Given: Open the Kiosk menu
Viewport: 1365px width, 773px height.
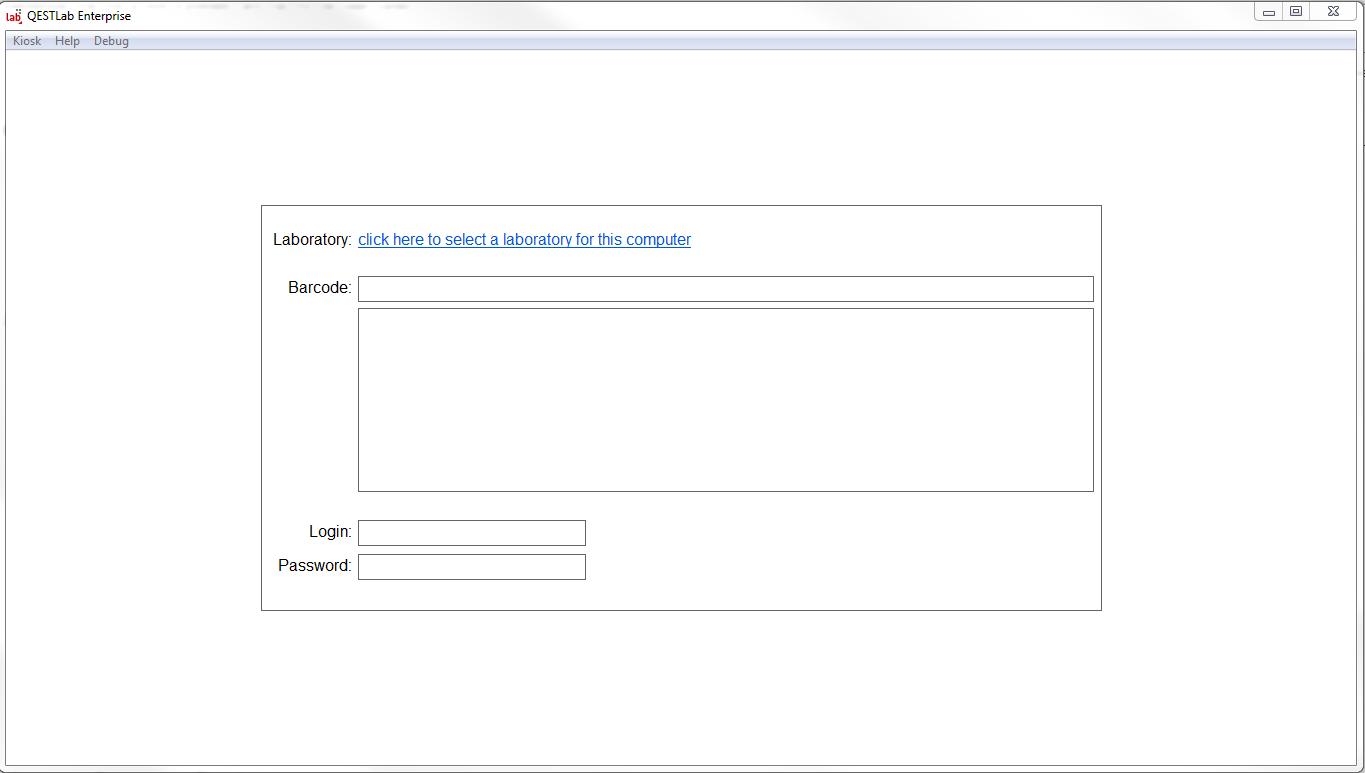Looking at the screenshot, I should (x=27, y=41).
